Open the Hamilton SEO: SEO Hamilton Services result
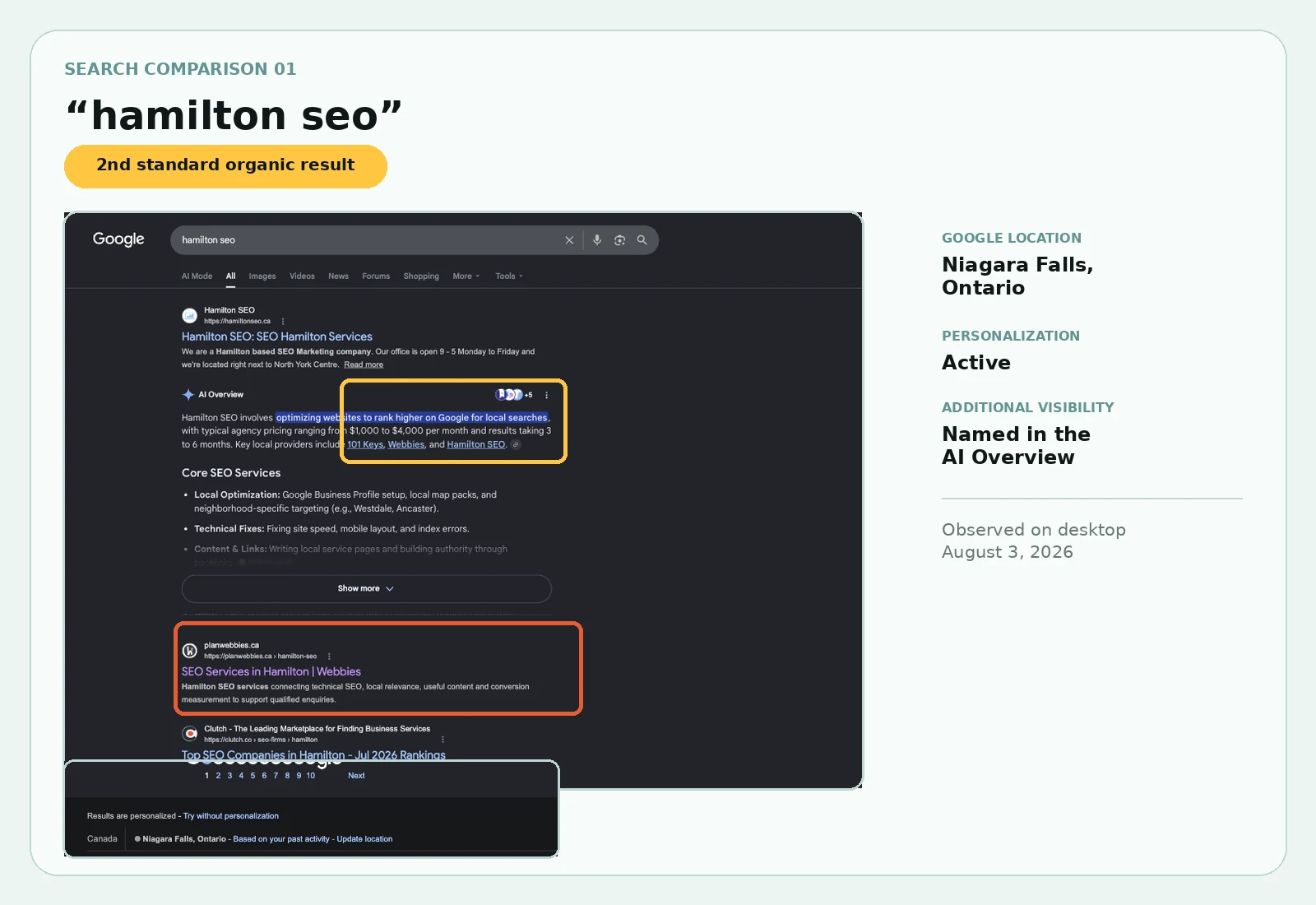This screenshot has width=1316, height=905. pyautogui.click(x=277, y=336)
